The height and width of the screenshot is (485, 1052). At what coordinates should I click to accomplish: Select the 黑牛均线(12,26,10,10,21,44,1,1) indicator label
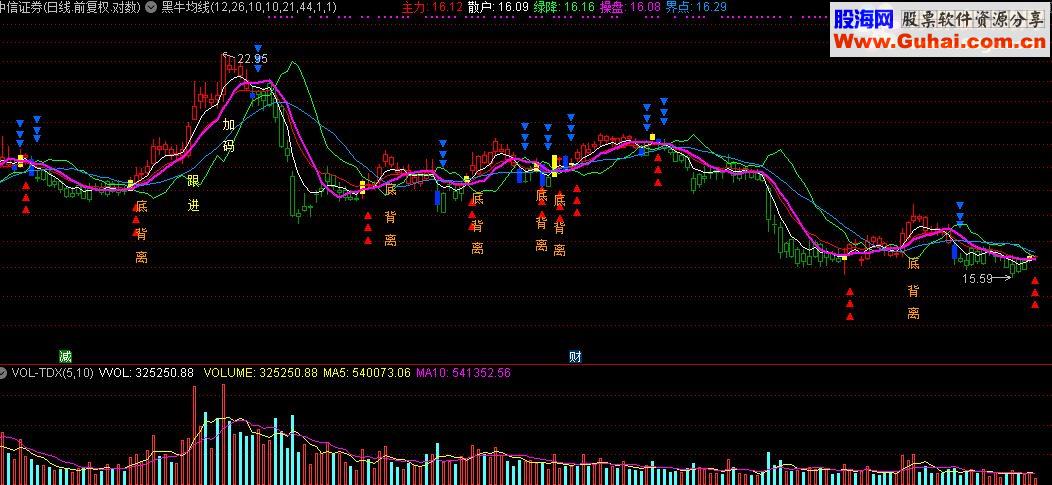pyautogui.click(x=249, y=7)
